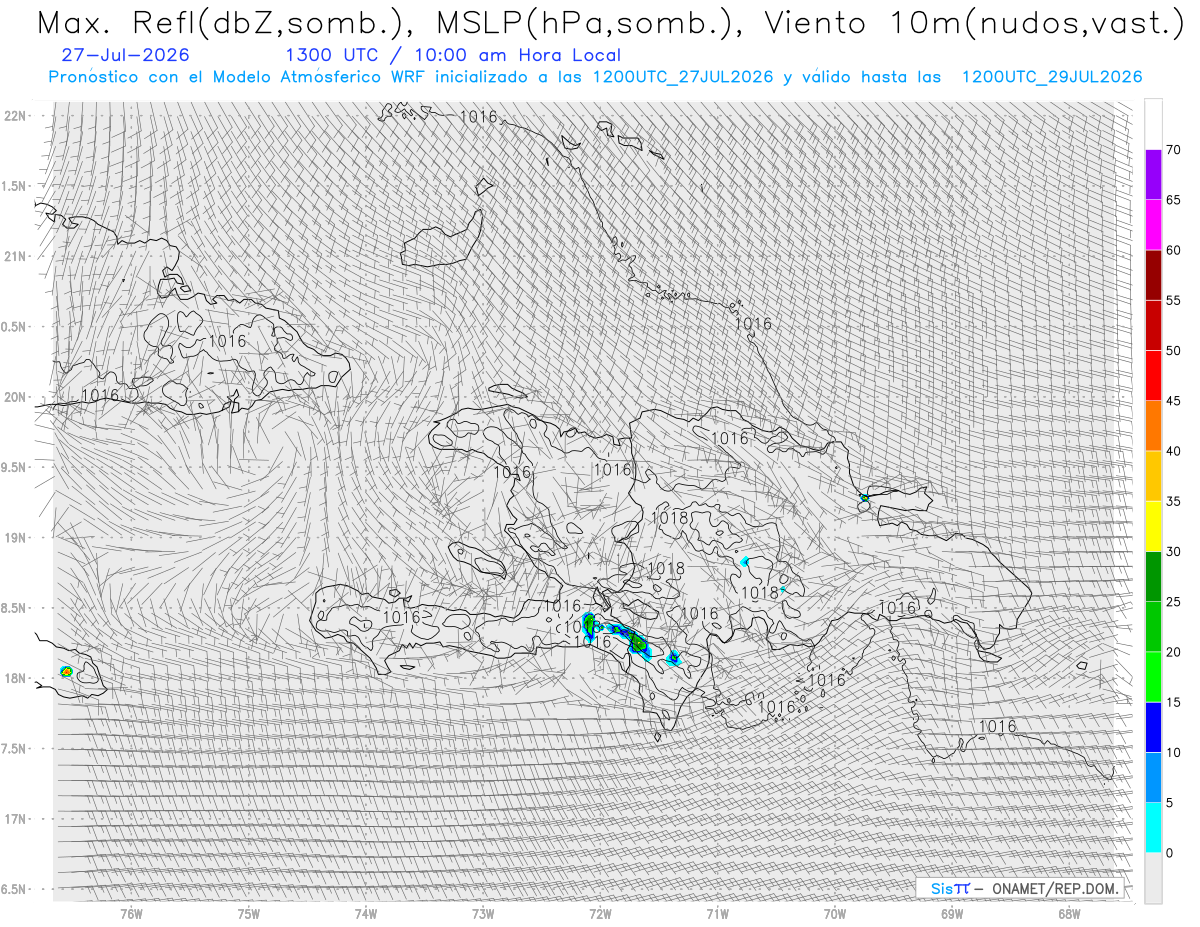Viewport: 1200px width, 927px height.
Task: Click the longitude label 68W
Action: coord(1069,913)
